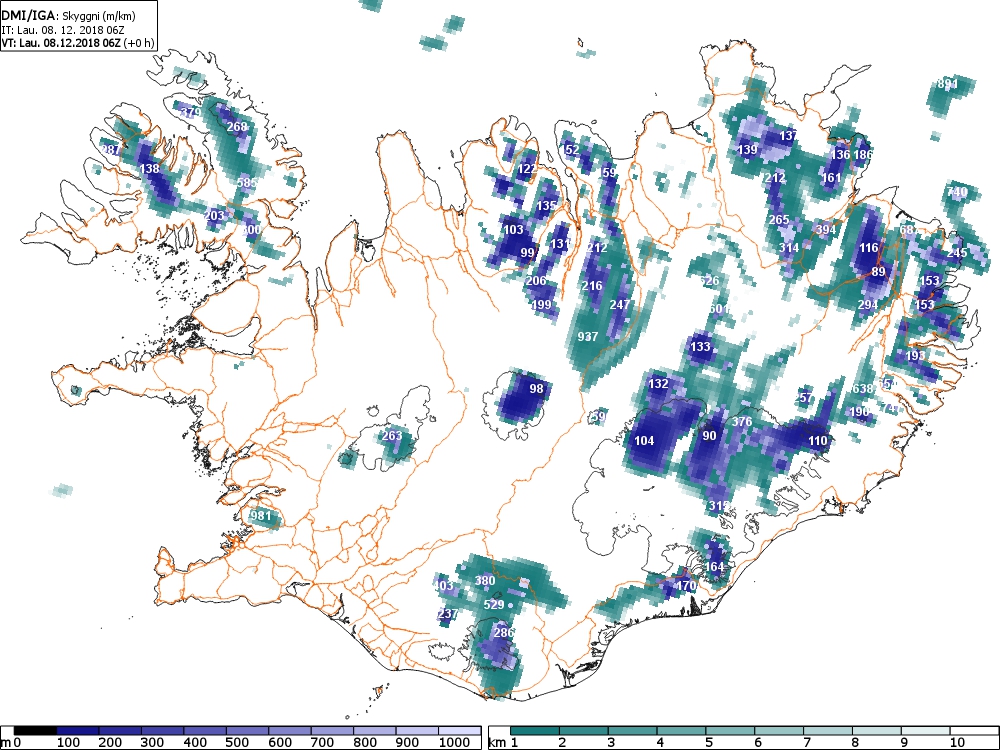Click the visibility value 193 on the map

pyautogui.click(x=915, y=355)
